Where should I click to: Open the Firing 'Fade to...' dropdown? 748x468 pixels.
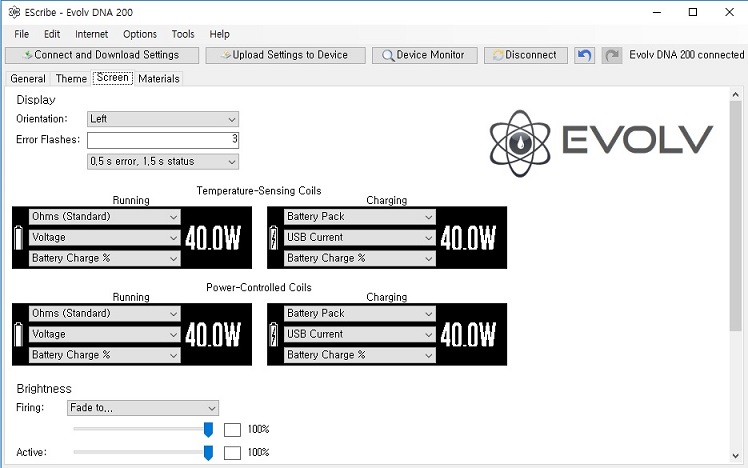tap(143, 408)
